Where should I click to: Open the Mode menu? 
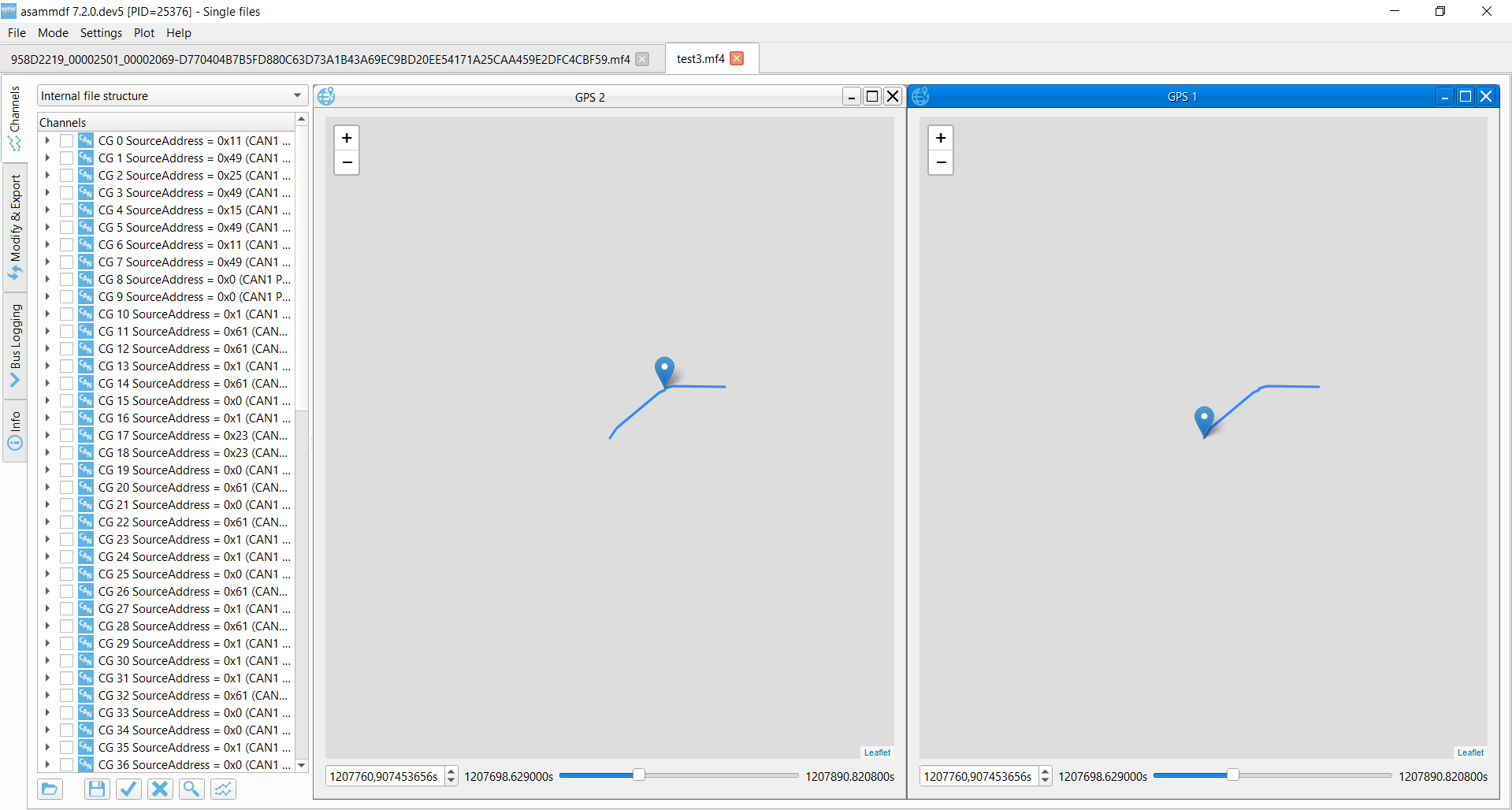53,32
